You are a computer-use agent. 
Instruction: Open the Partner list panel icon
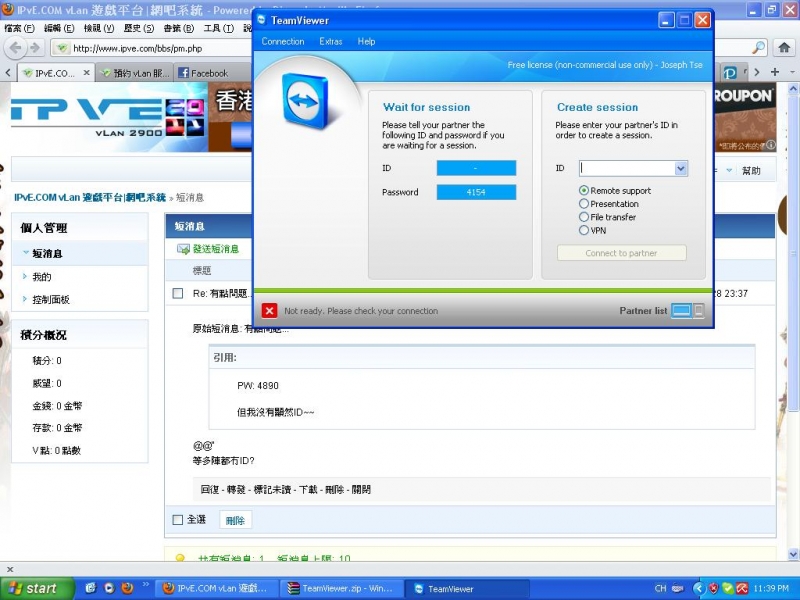[x=687, y=310]
